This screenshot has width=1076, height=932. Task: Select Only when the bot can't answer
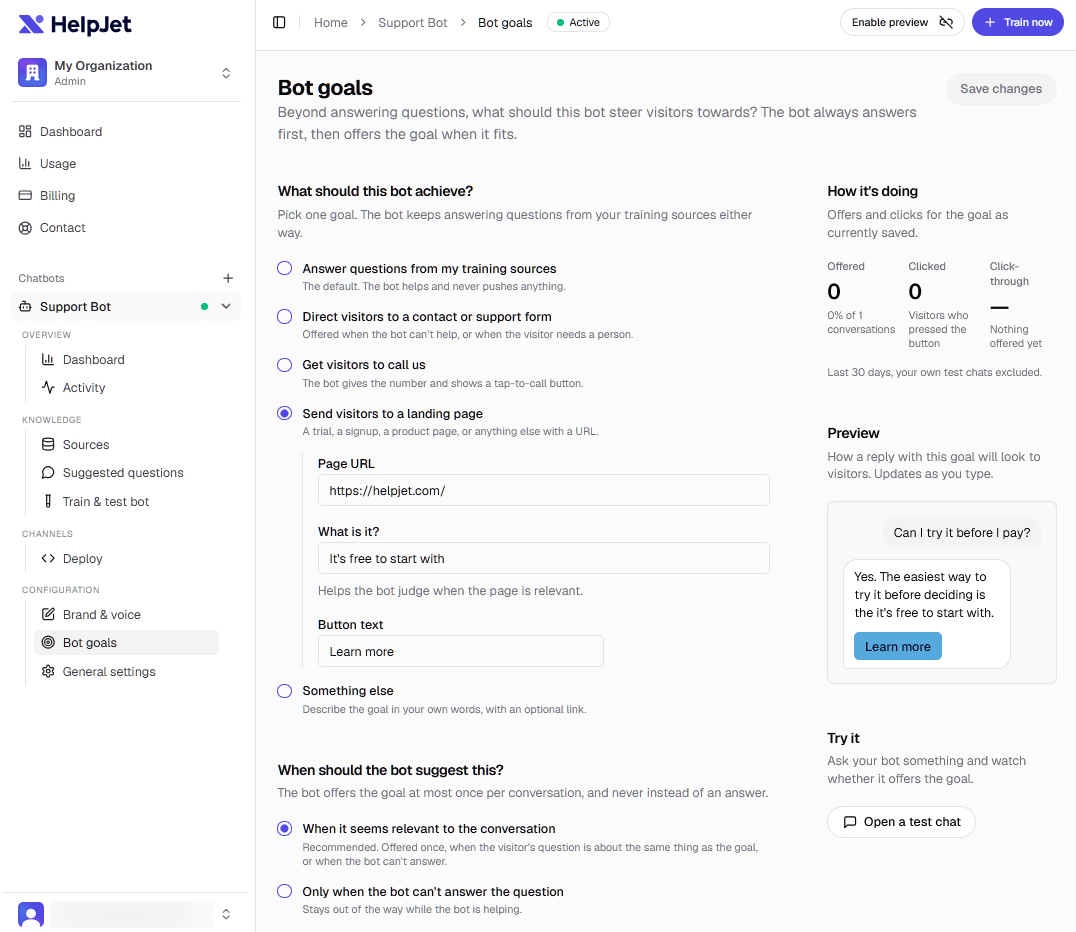284,892
